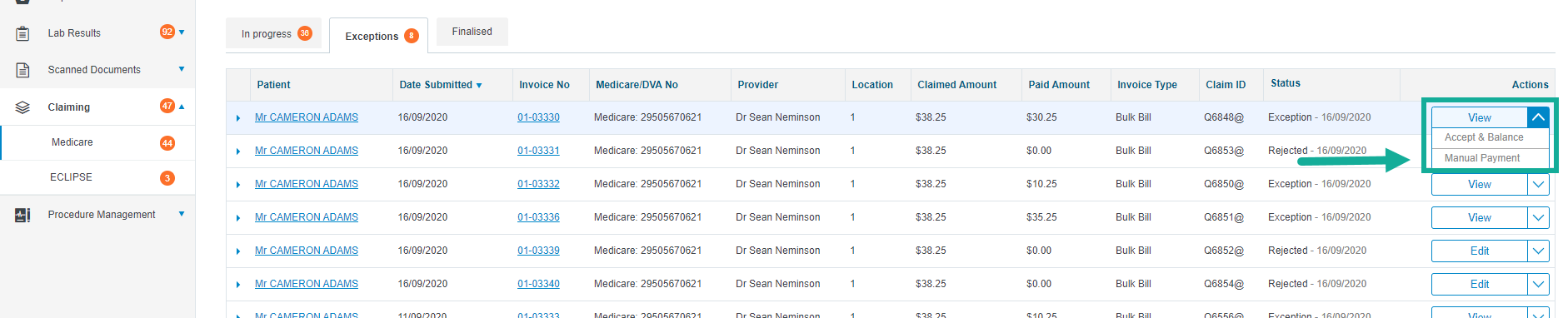Expand the row for invoice 01-03339
This screenshot has width=1568, height=318.
pos(238,251)
